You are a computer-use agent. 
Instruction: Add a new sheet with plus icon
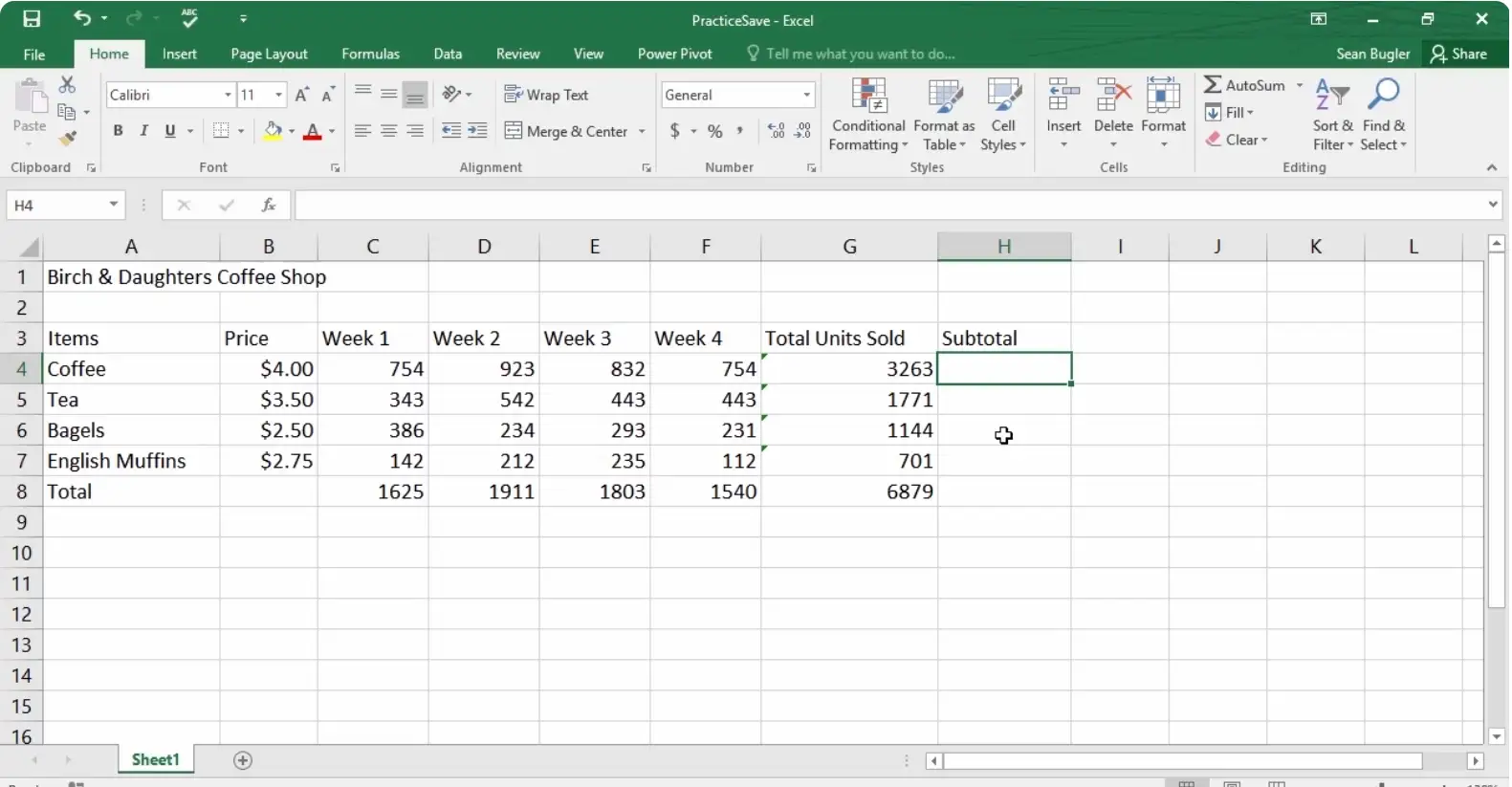click(x=243, y=760)
